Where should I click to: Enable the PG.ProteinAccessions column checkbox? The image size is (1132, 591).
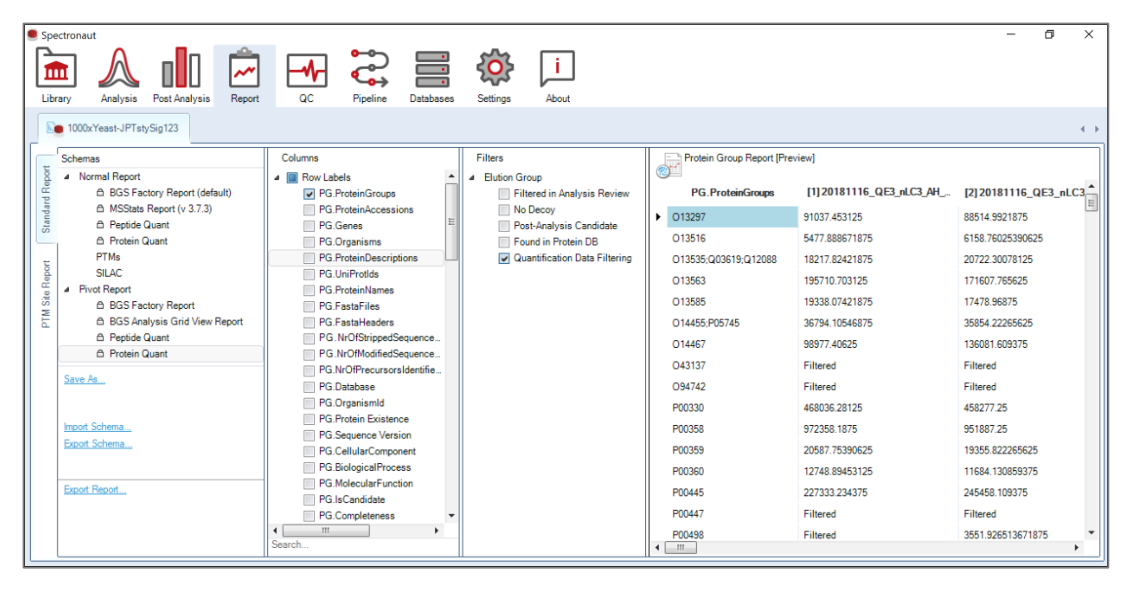pos(309,210)
